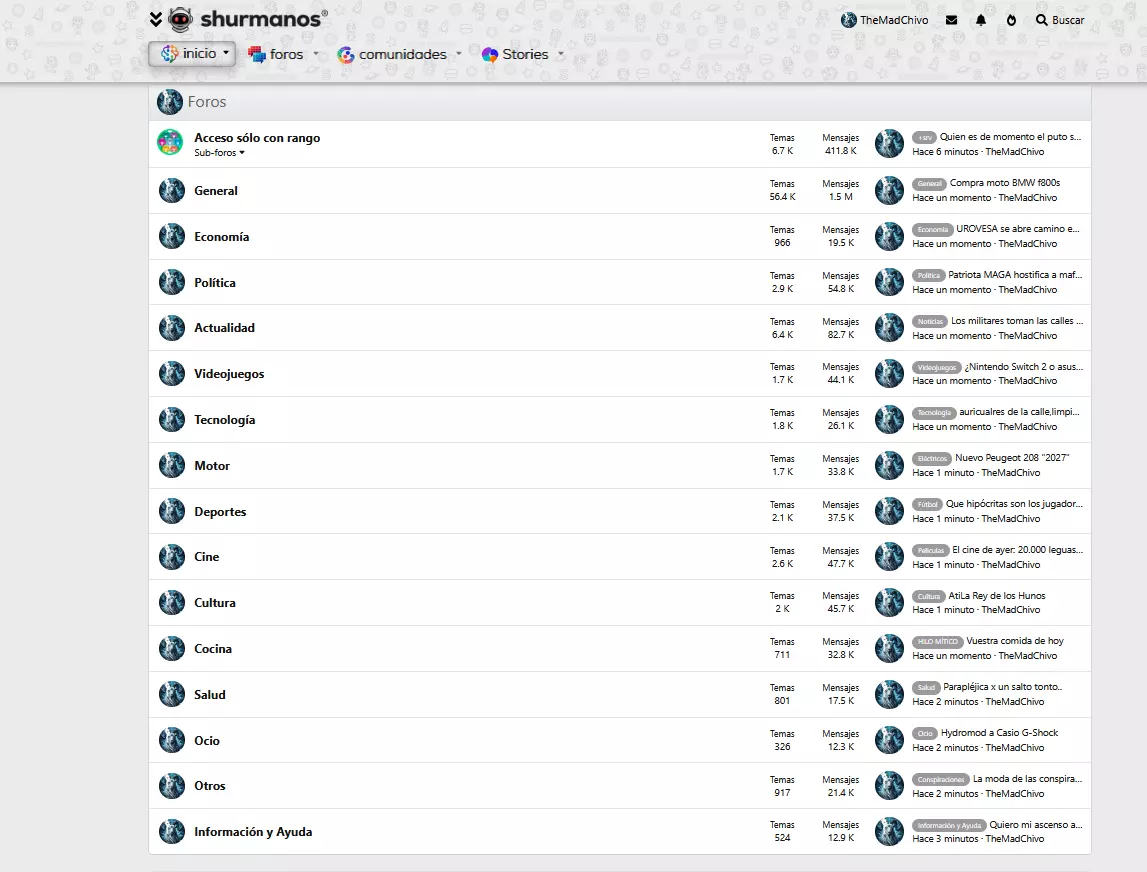Click the Cocina forum icon
The image size is (1147, 872).
coord(172,648)
